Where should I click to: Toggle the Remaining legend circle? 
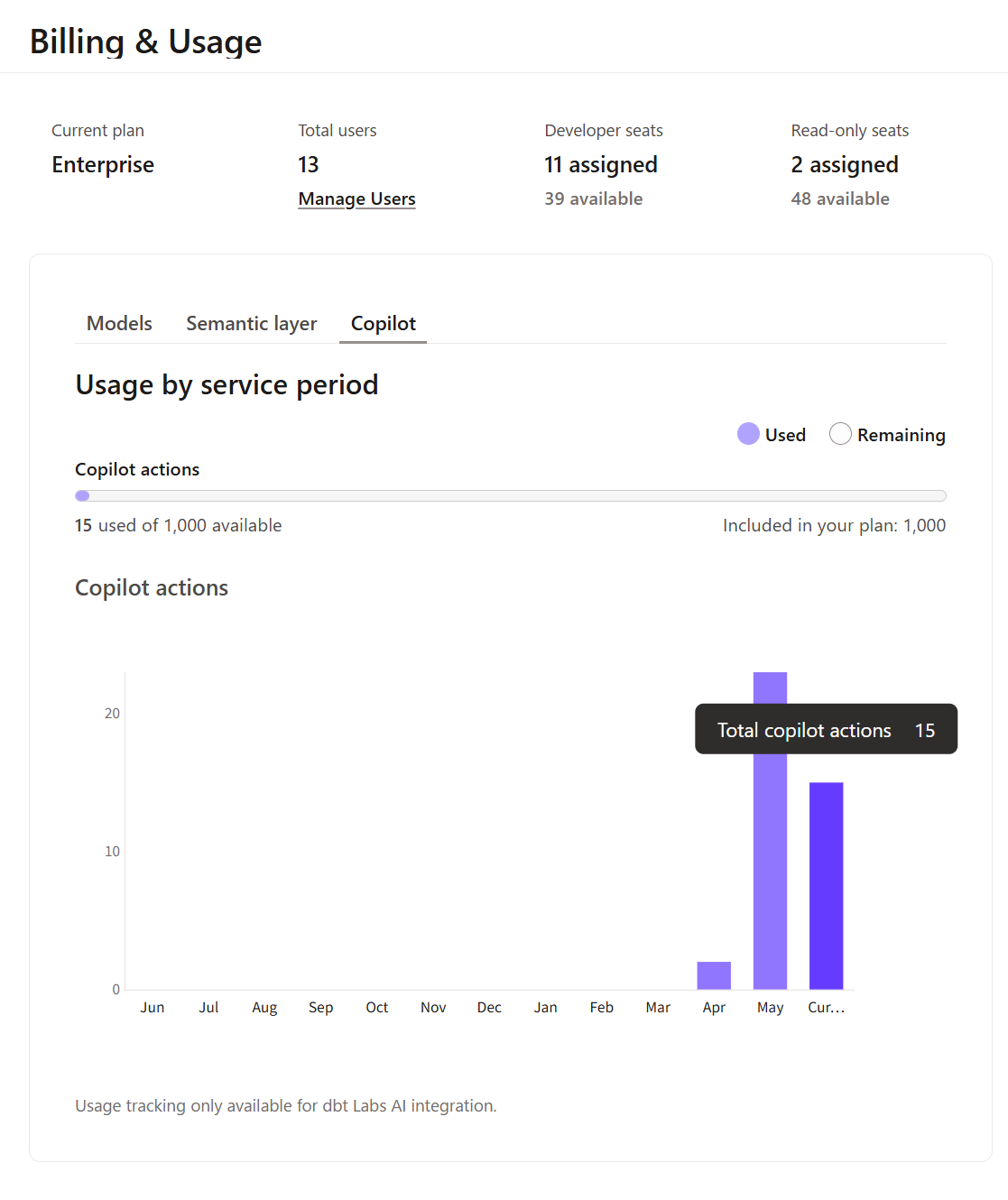pyautogui.click(x=840, y=434)
